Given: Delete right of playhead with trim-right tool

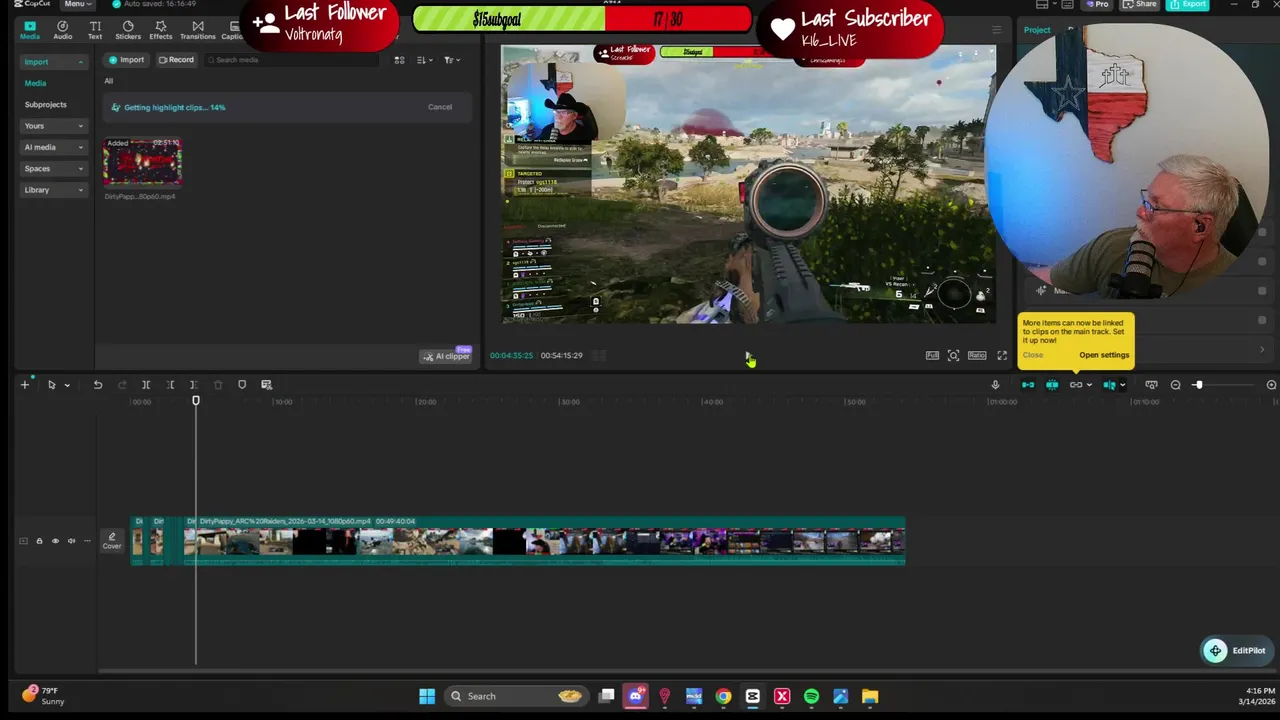Looking at the screenshot, I should pyautogui.click(x=194, y=385).
